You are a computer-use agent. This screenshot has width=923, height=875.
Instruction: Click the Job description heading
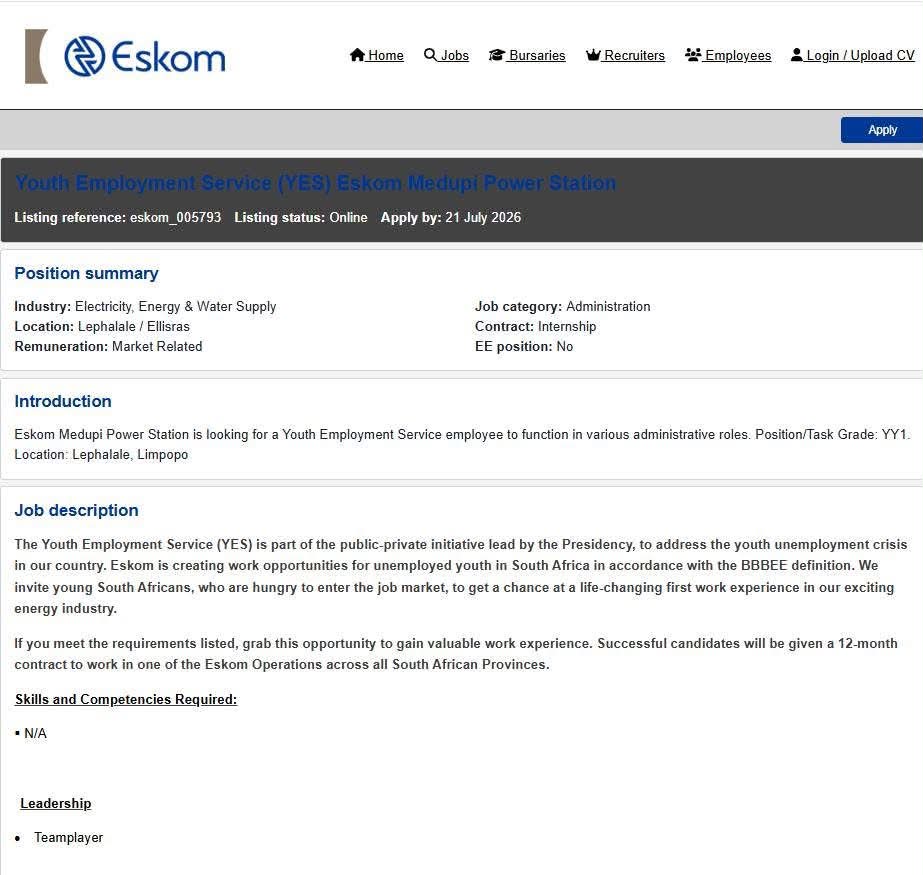(77, 510)
